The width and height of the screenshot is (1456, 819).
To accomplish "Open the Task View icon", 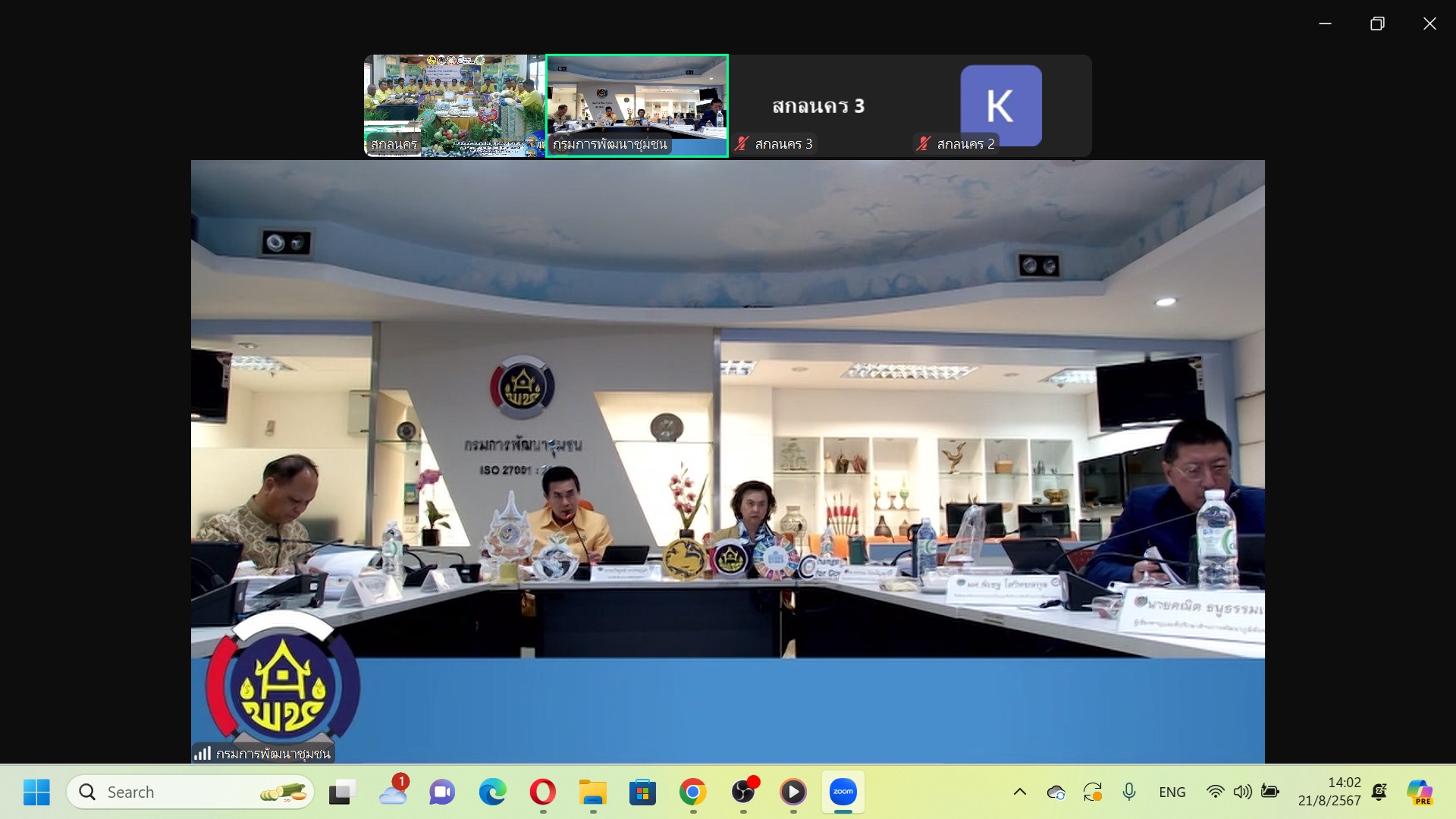I will [x=343, y=792].
